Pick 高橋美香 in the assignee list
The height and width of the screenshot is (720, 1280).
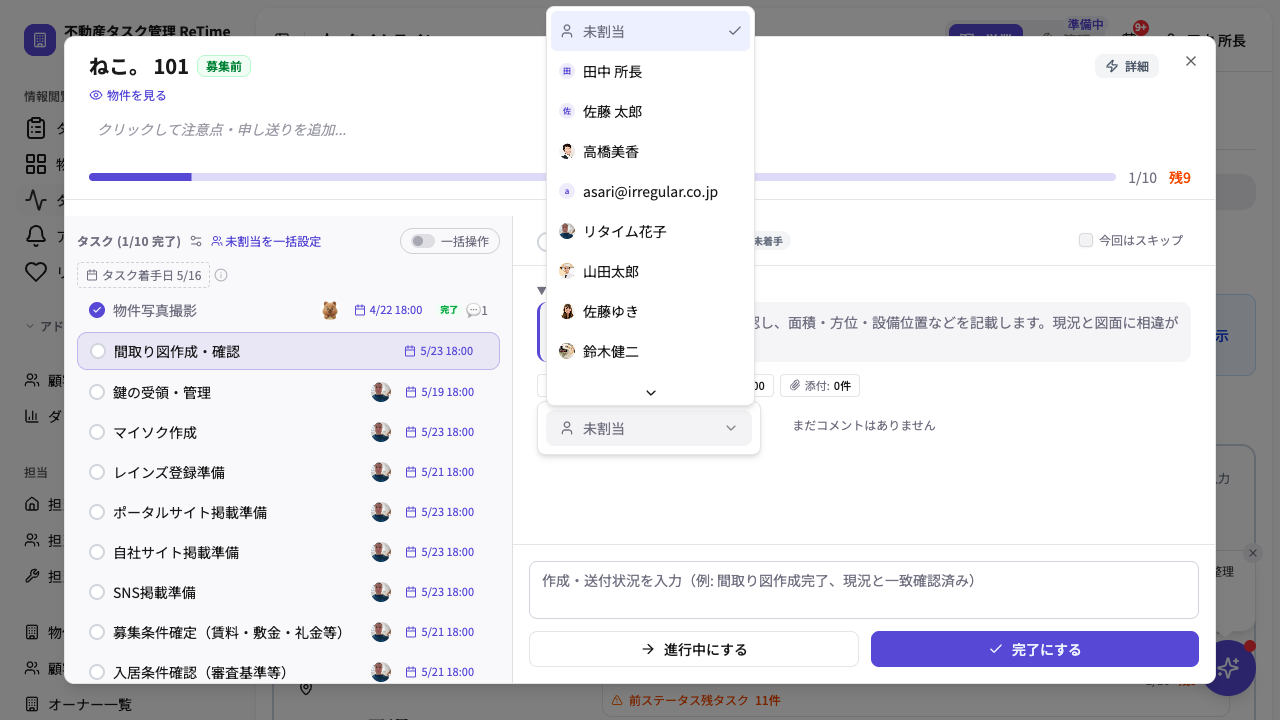point(650,151)
